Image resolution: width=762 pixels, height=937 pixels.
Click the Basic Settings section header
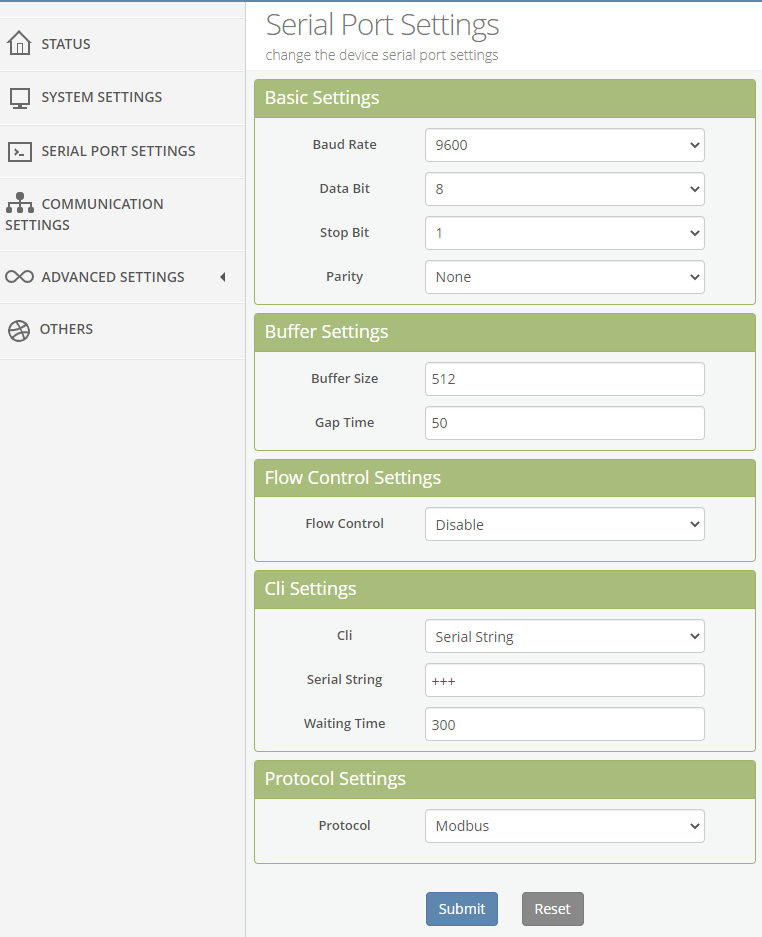505,99
